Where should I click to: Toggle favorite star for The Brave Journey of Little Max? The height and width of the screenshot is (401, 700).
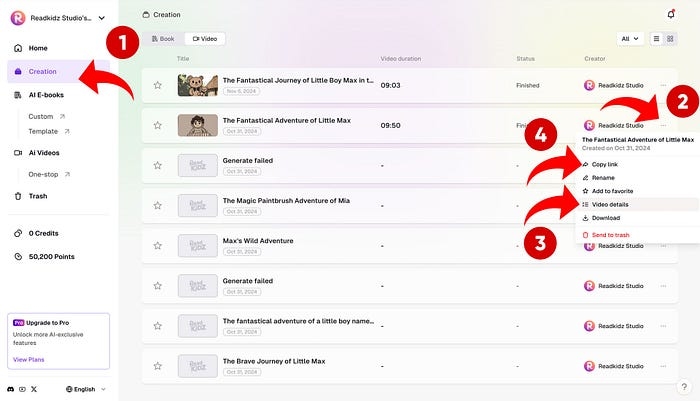pyautogui.click(x=157, y=365)
